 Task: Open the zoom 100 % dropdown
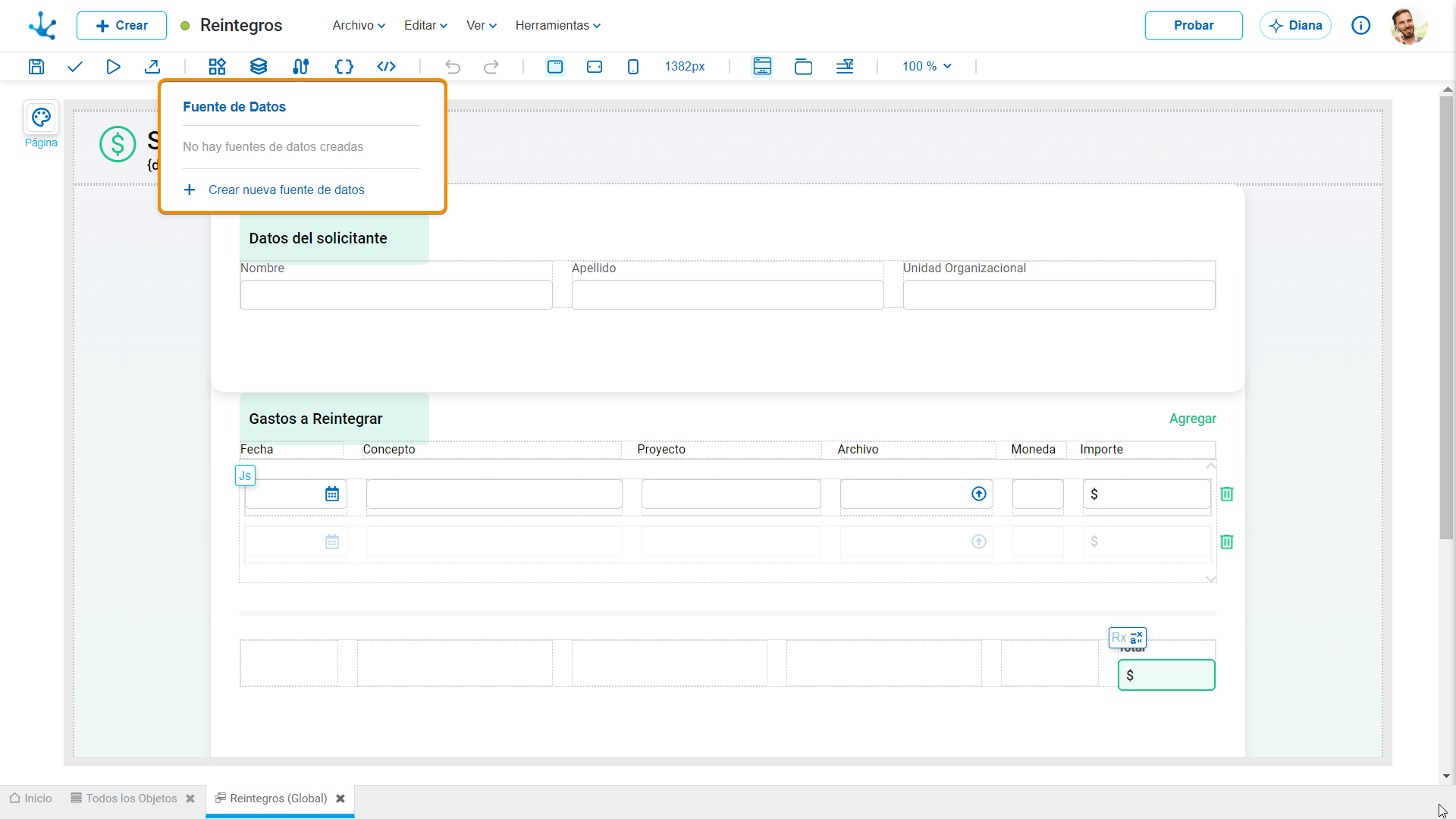[927, 67]
